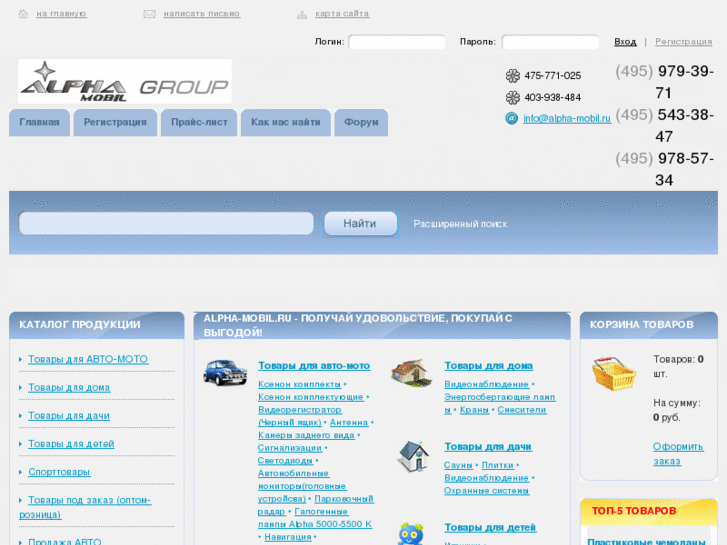Open the 'Камеры заднего вида' link
Screen dimensions: 727x545
[306, 436]
